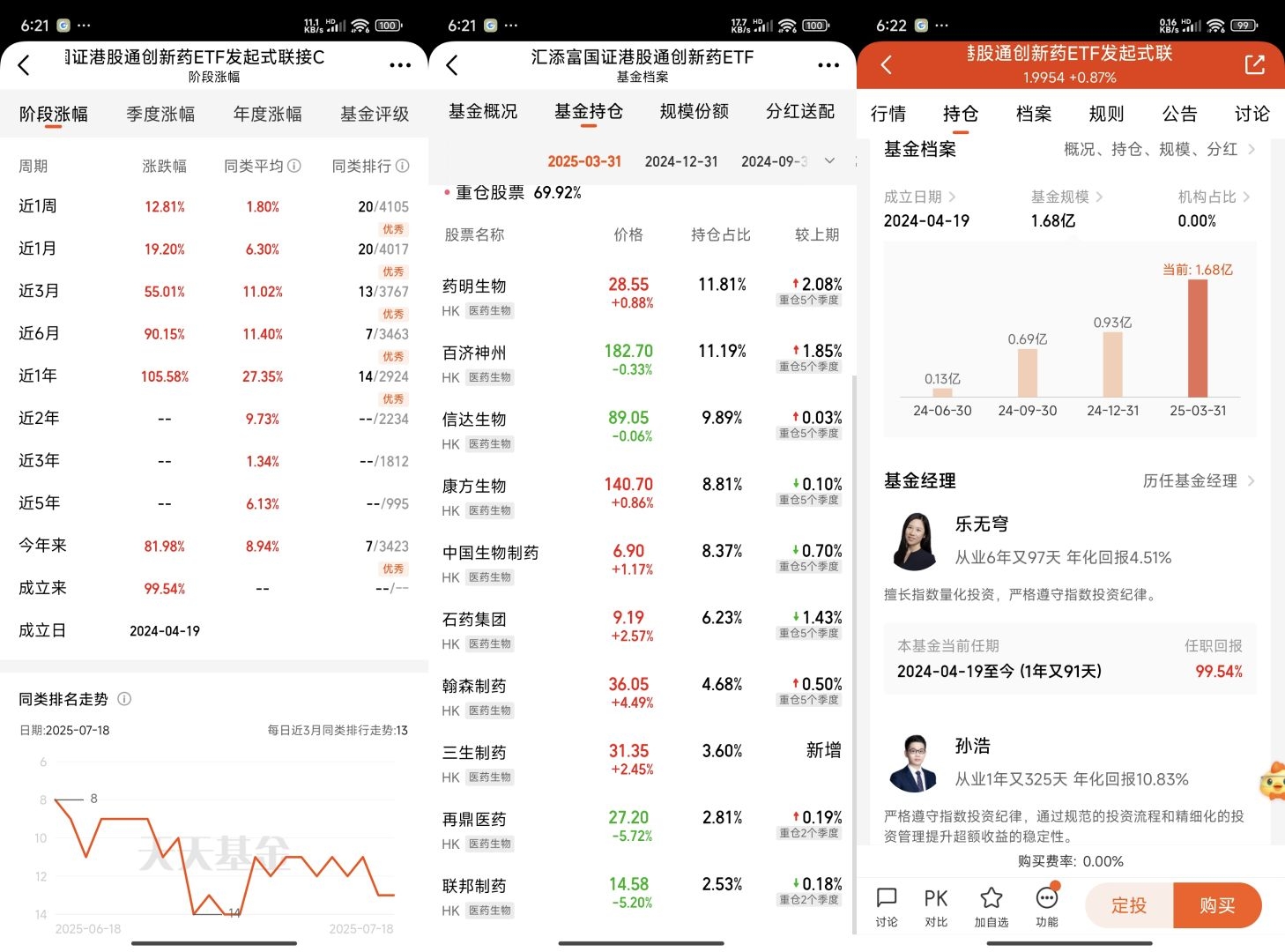Select holdings date 2025-03-31

pos(584,161)
